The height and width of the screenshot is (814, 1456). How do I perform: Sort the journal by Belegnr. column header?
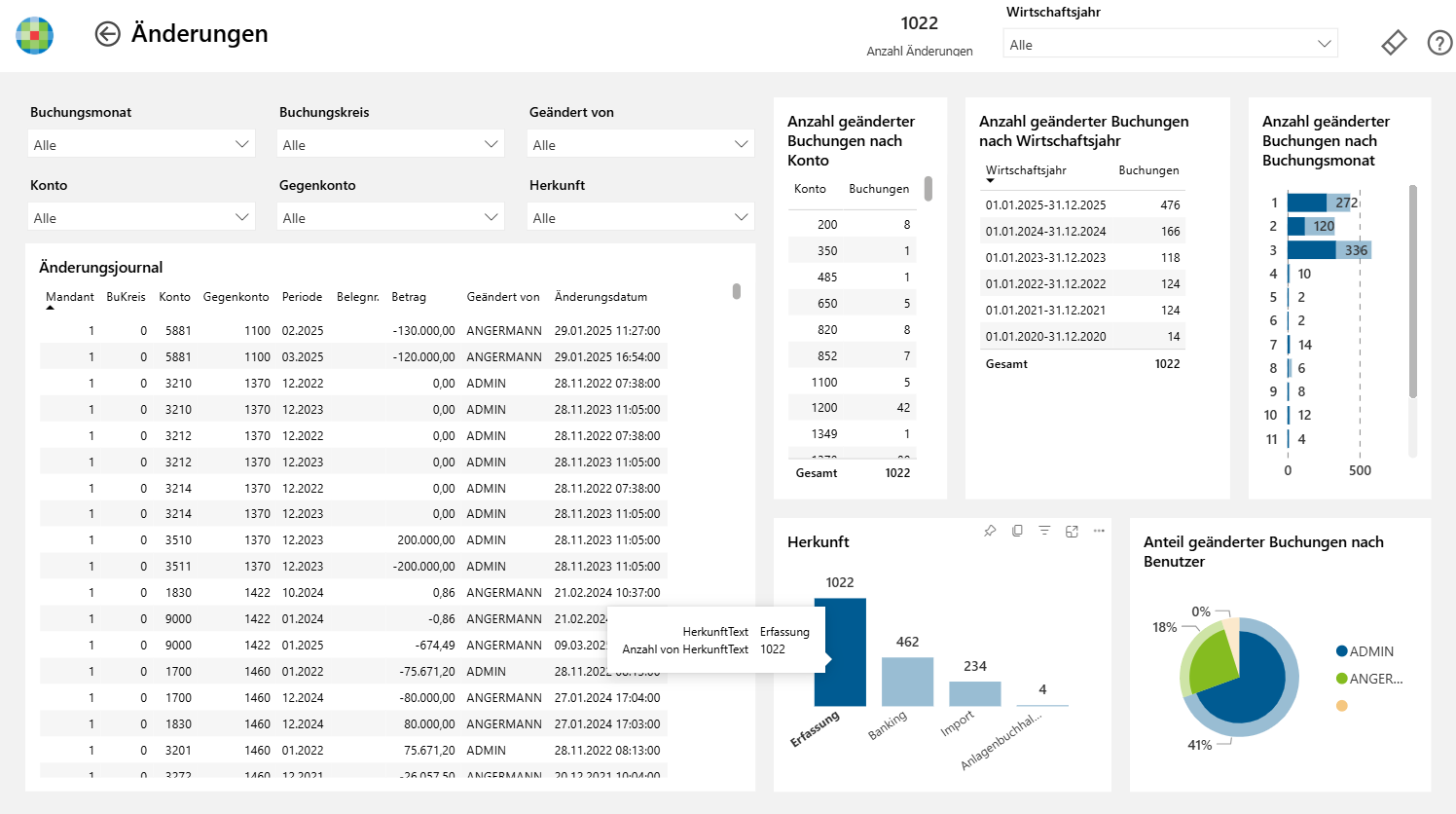[357, 297]
